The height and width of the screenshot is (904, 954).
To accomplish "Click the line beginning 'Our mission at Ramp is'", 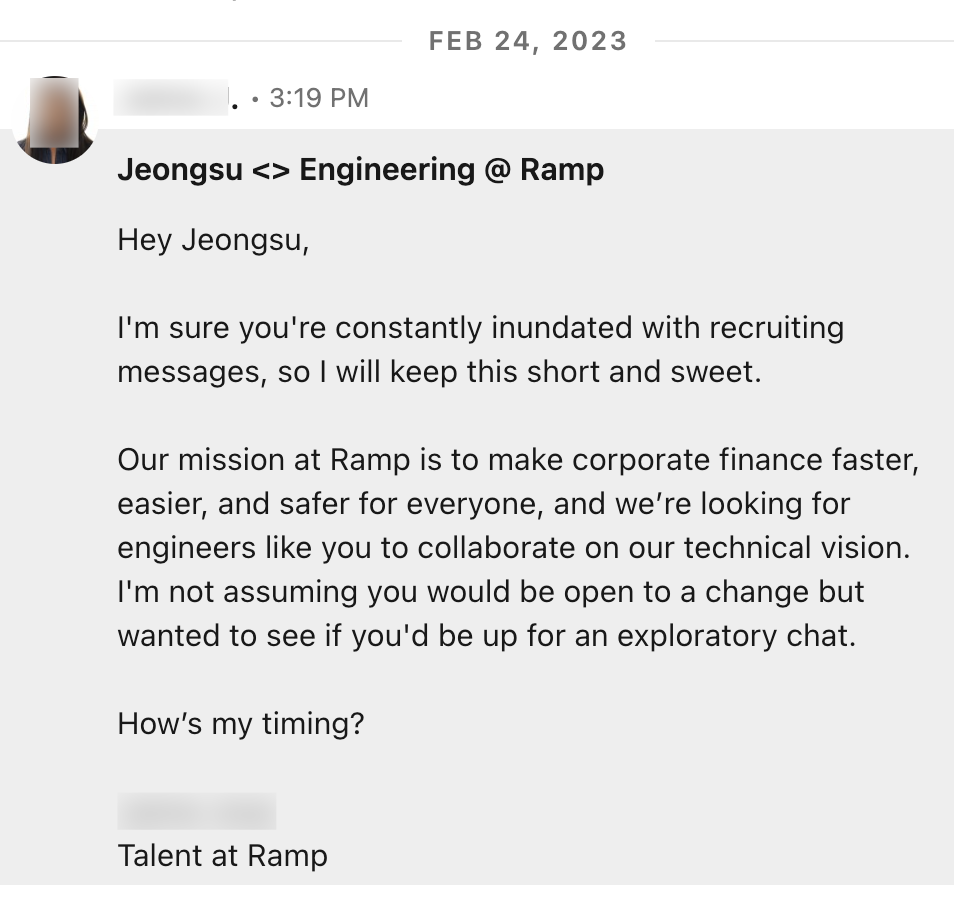I will coord(517,460).
